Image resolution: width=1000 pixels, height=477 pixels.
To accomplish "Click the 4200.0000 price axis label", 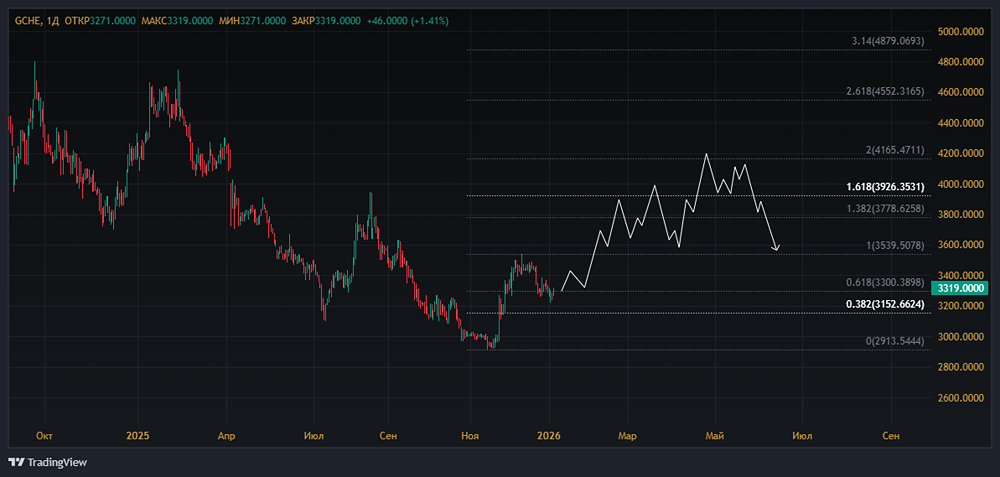I will pos(960,154).
